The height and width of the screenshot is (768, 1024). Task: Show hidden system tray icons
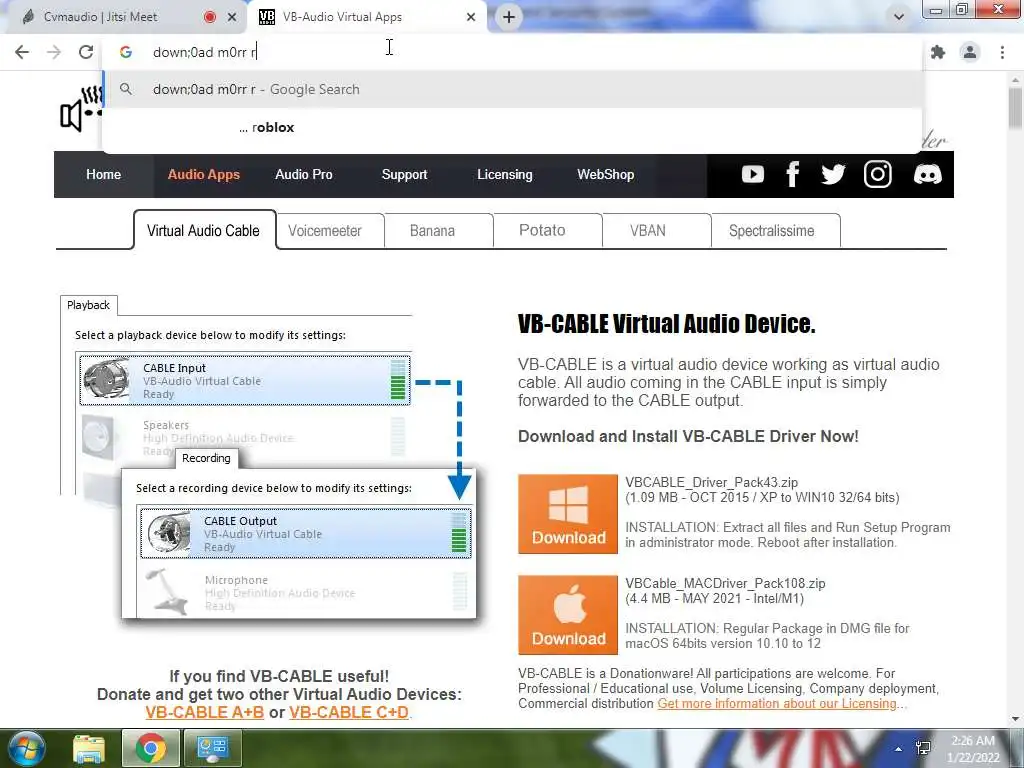point(899,749)
